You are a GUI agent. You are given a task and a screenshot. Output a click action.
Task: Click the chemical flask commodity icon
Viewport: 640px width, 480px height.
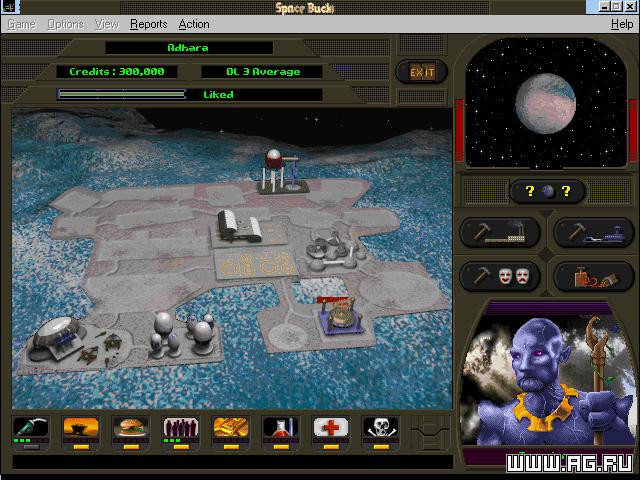click(x=281, y=427)
